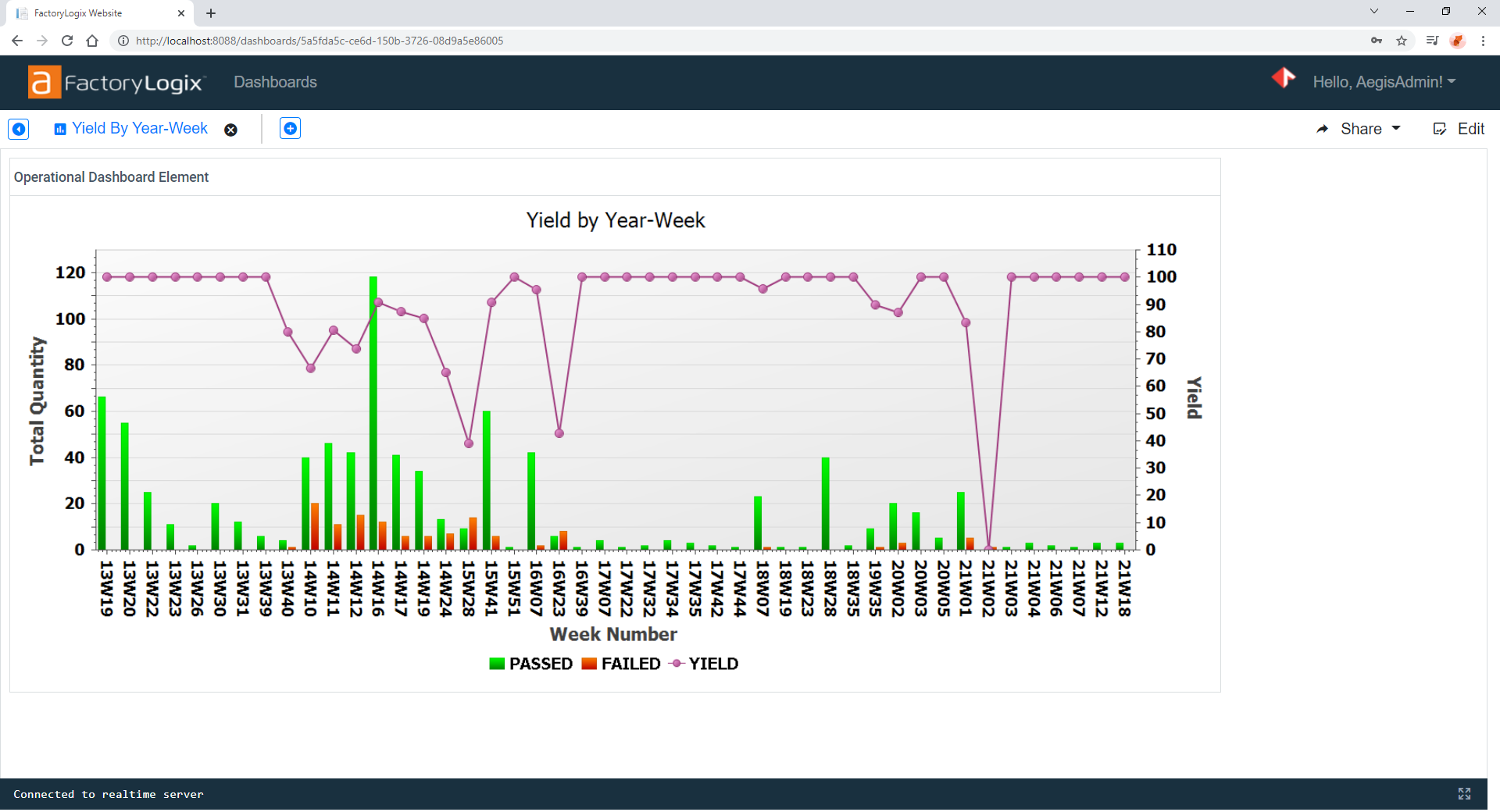Screen dimensions: 1500x812
Task: Add a new dashboard tab with plus icon
Action: (x=290, y=129)
